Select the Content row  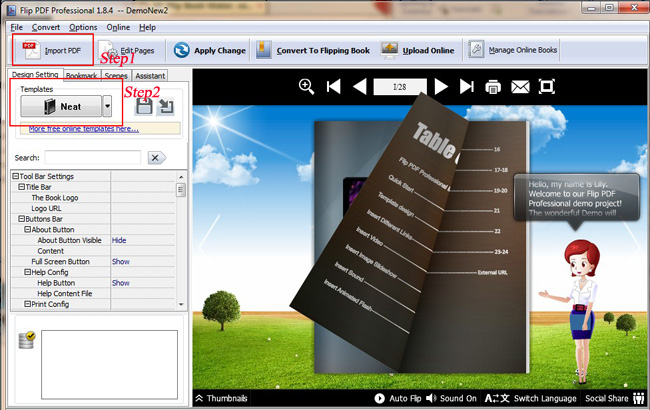pos(93,251)
